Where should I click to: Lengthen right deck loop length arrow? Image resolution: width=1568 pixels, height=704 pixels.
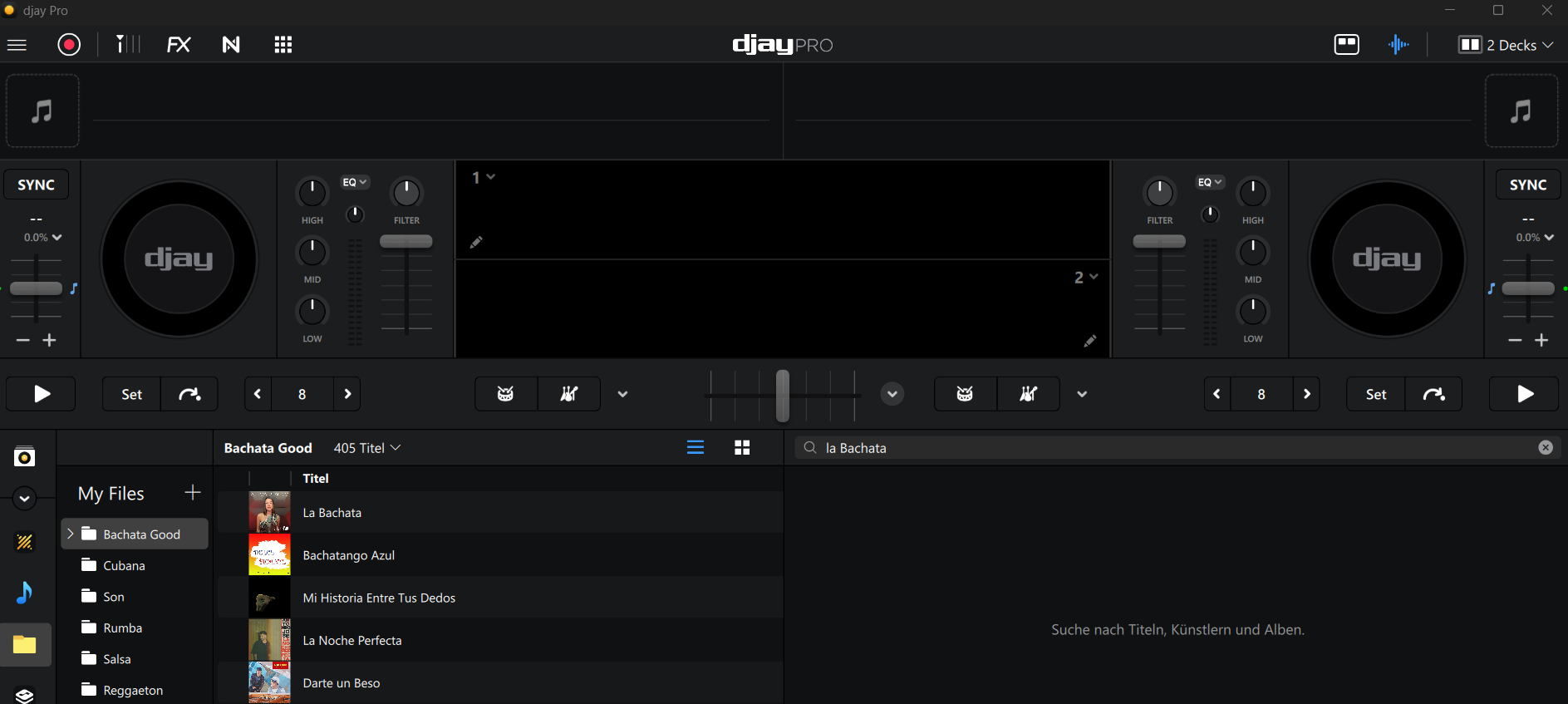click(x=1307, y=394)
